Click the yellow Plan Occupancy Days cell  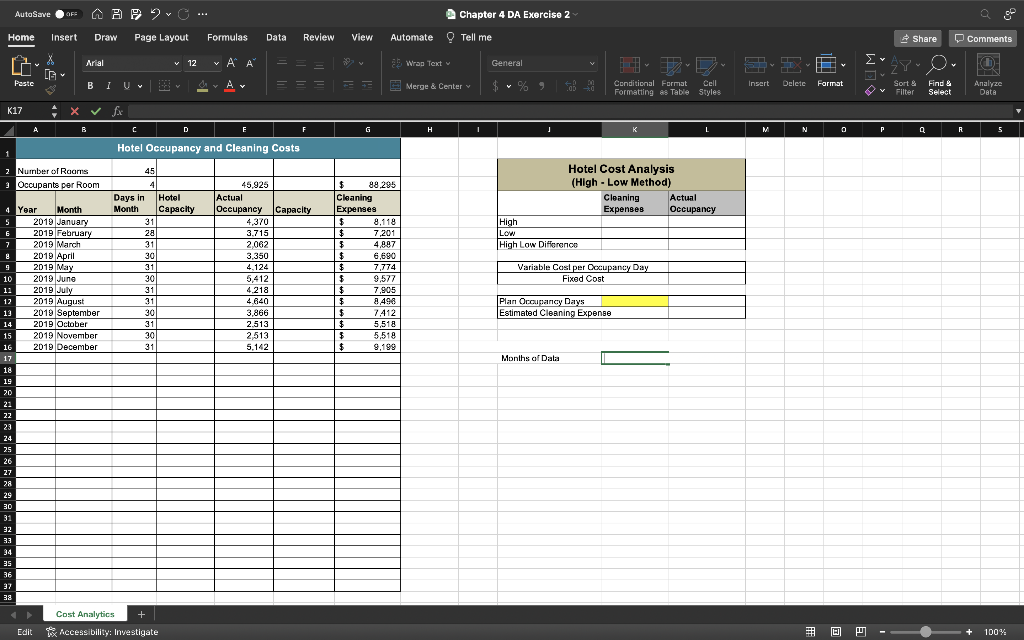(635, 301)
